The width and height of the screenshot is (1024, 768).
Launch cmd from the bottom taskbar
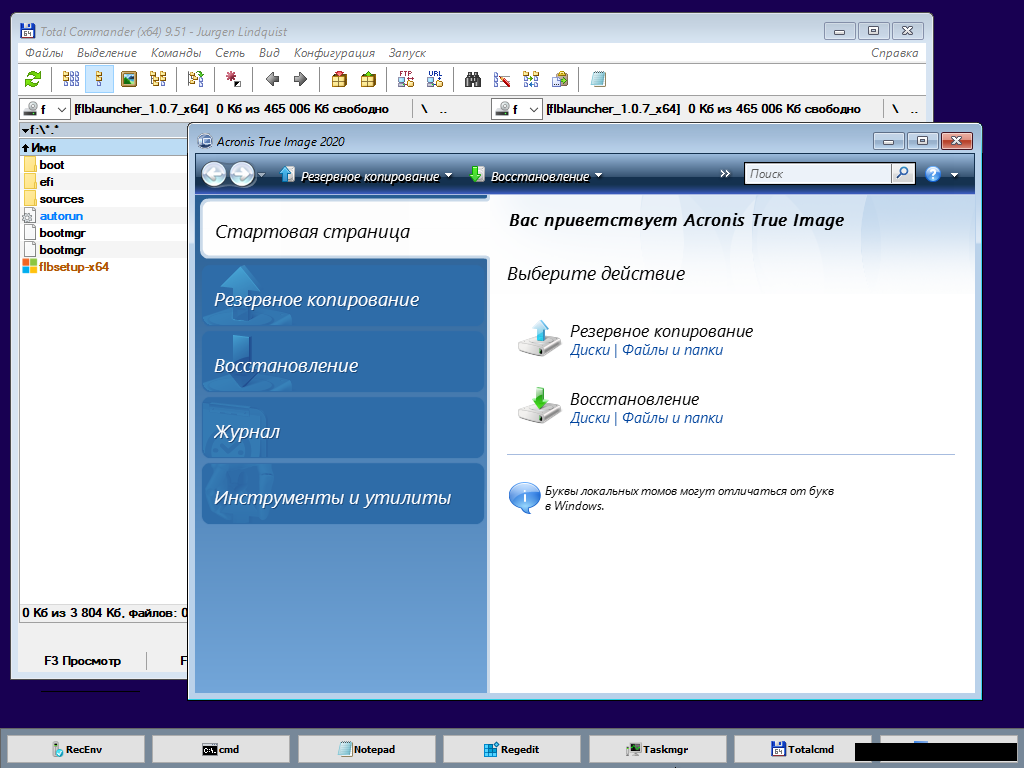pyautogui.click(x=221, y=749)
